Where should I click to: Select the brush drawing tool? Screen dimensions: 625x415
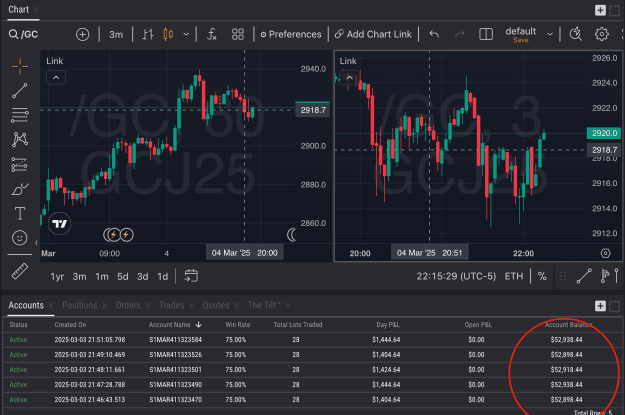(x=20, y=189)
